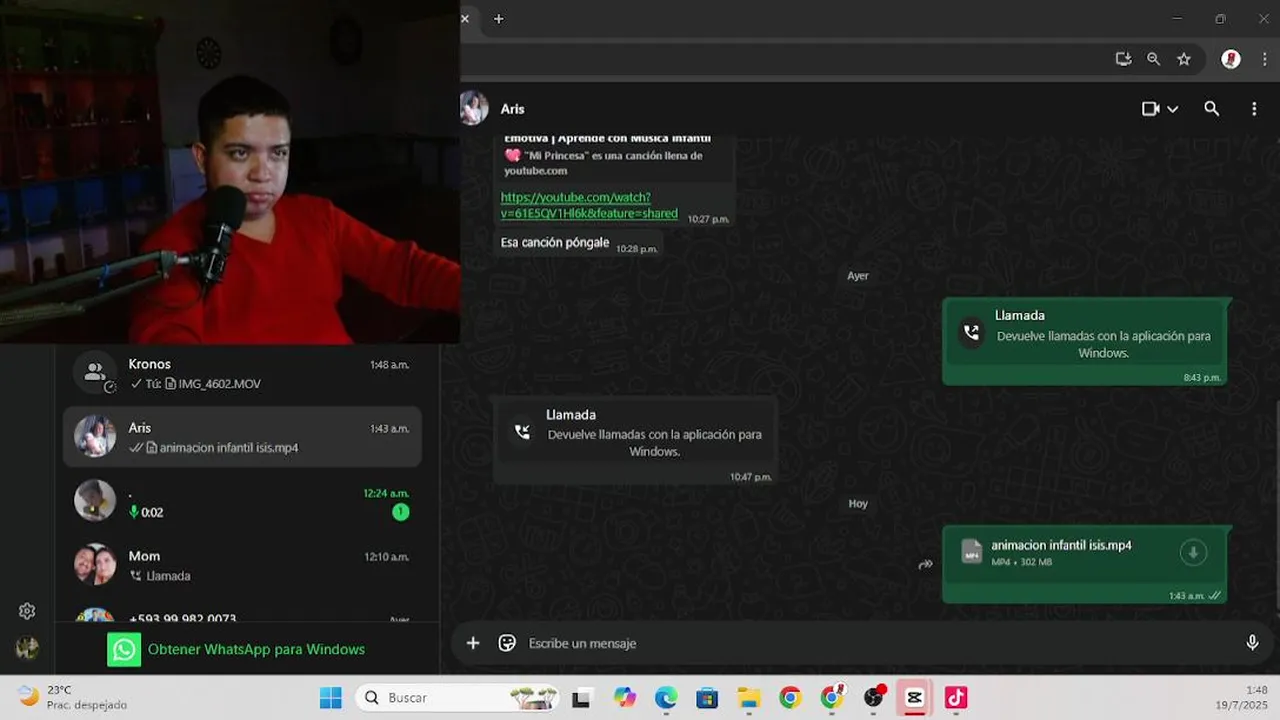The image size is (1280, 720).
Task: Open the attach plus button
Action: click(x=473, y=643)
